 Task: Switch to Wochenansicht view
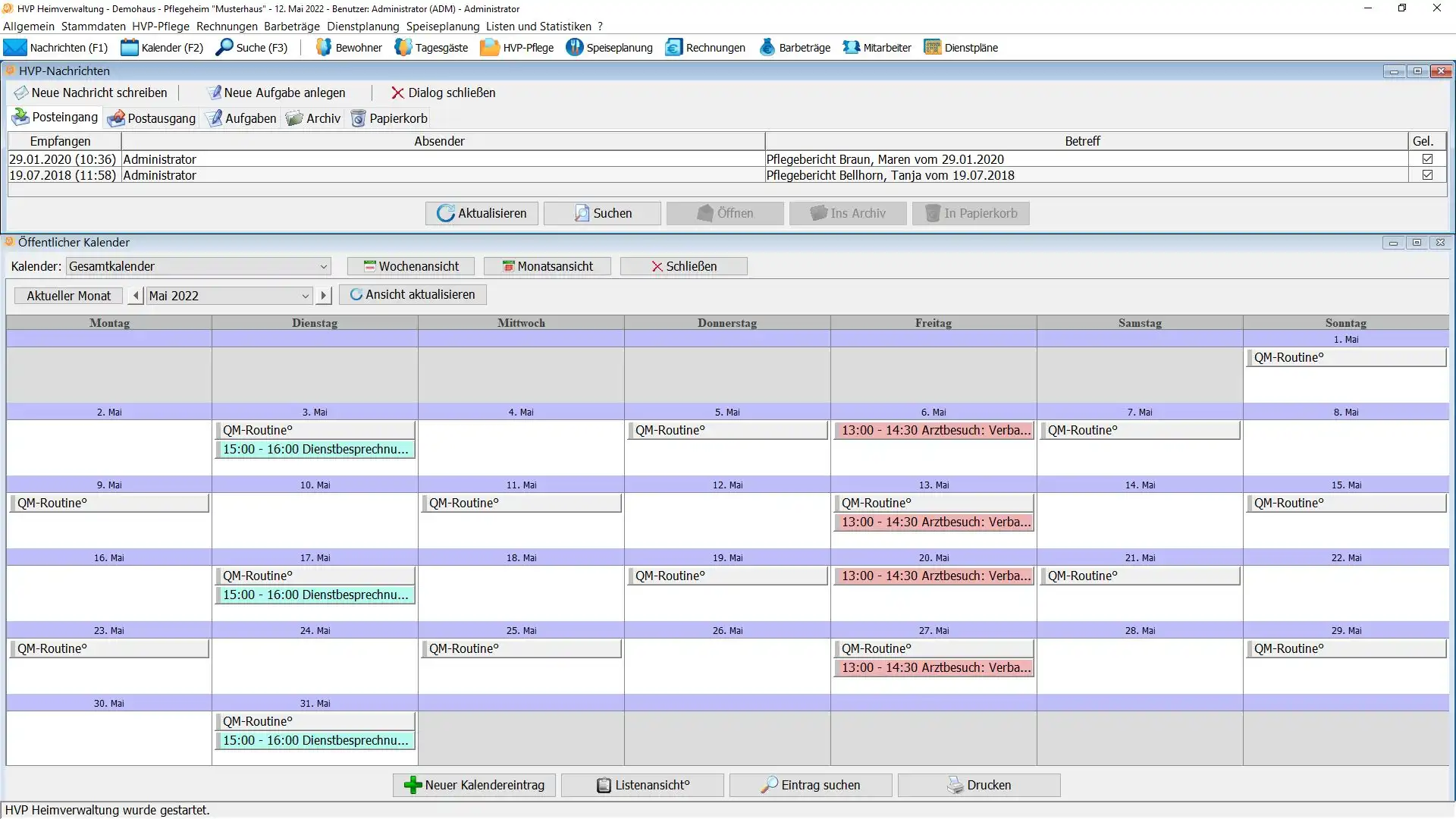pos(411,267)
